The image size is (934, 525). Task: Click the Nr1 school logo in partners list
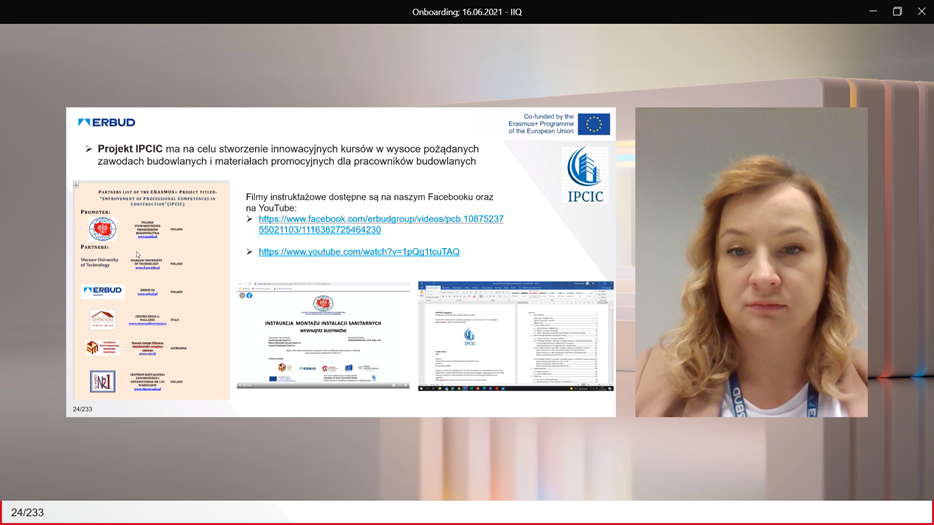point(102,381)
